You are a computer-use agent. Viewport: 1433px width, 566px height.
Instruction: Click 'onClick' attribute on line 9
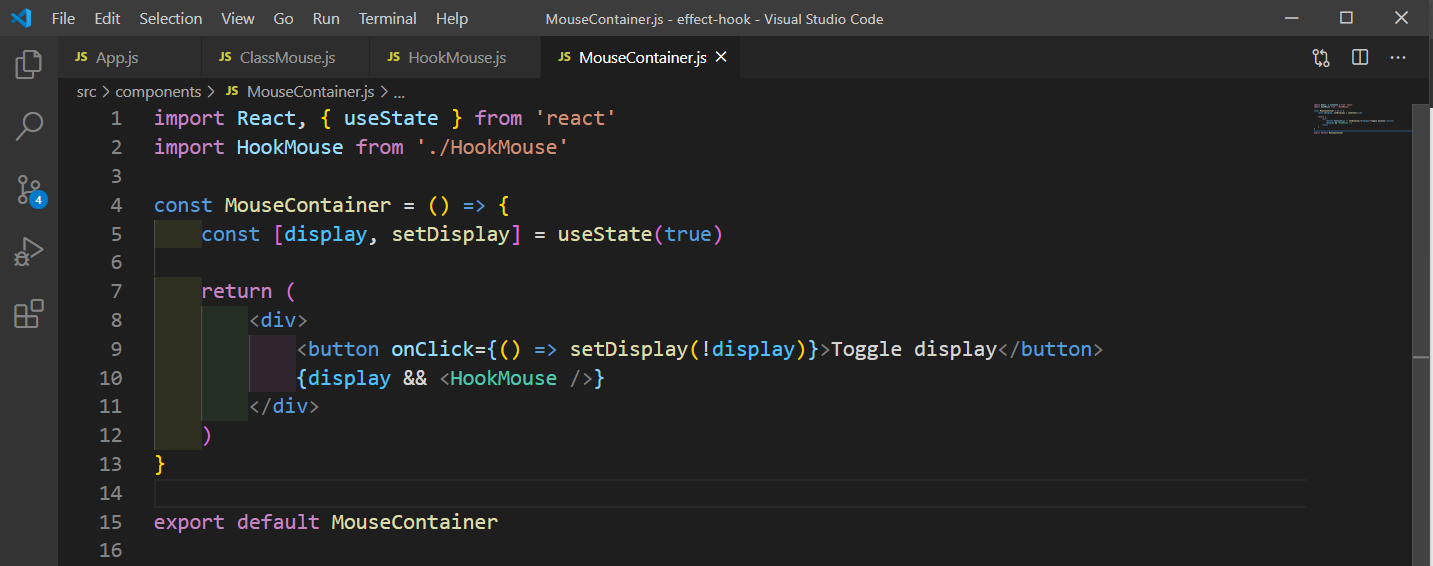click(433, 349)
